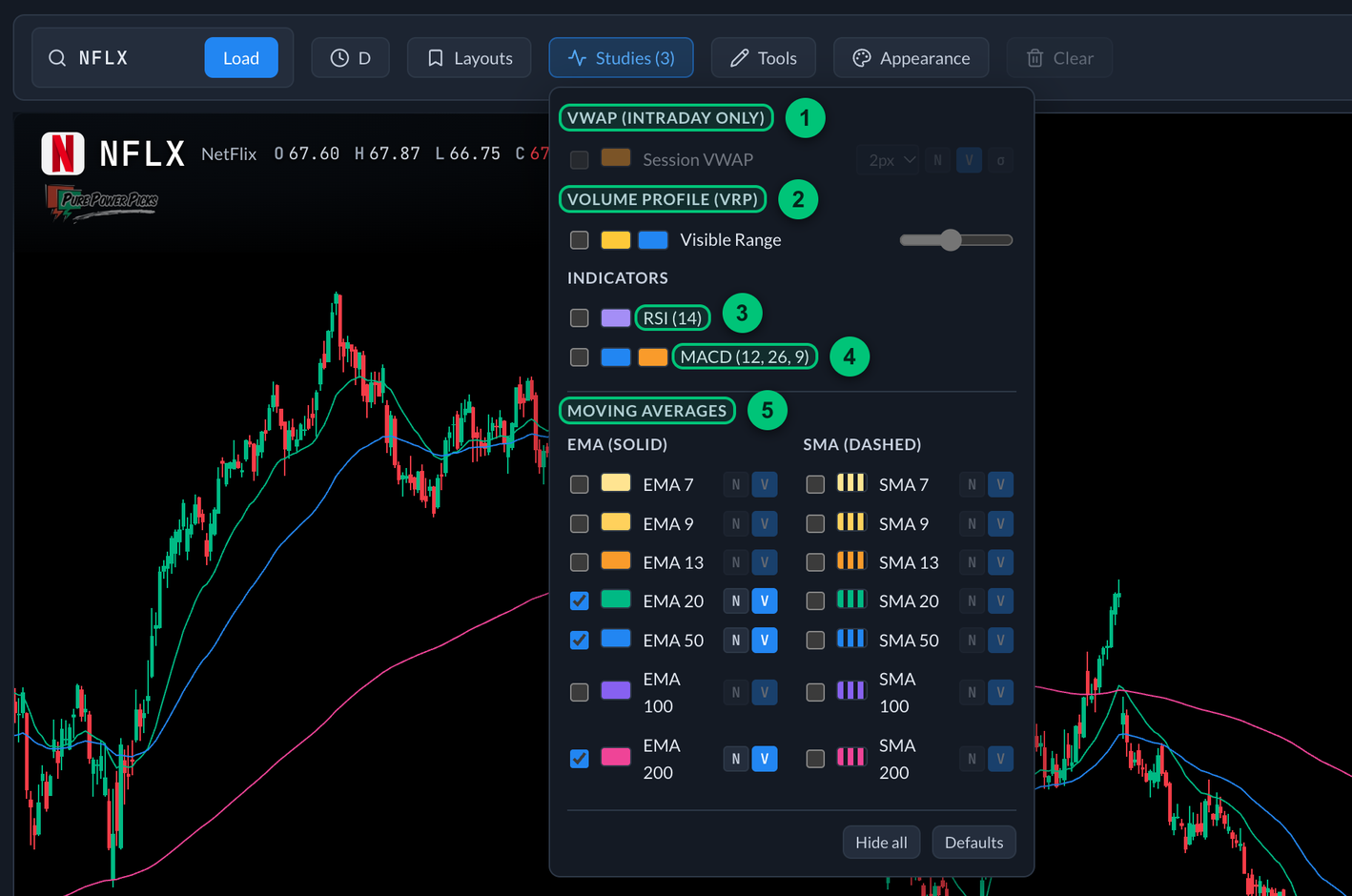Toggle the sigma band button for Session VWAP
The width and height of the screenshot is (1352, 896).
[x=1000, y=160]
